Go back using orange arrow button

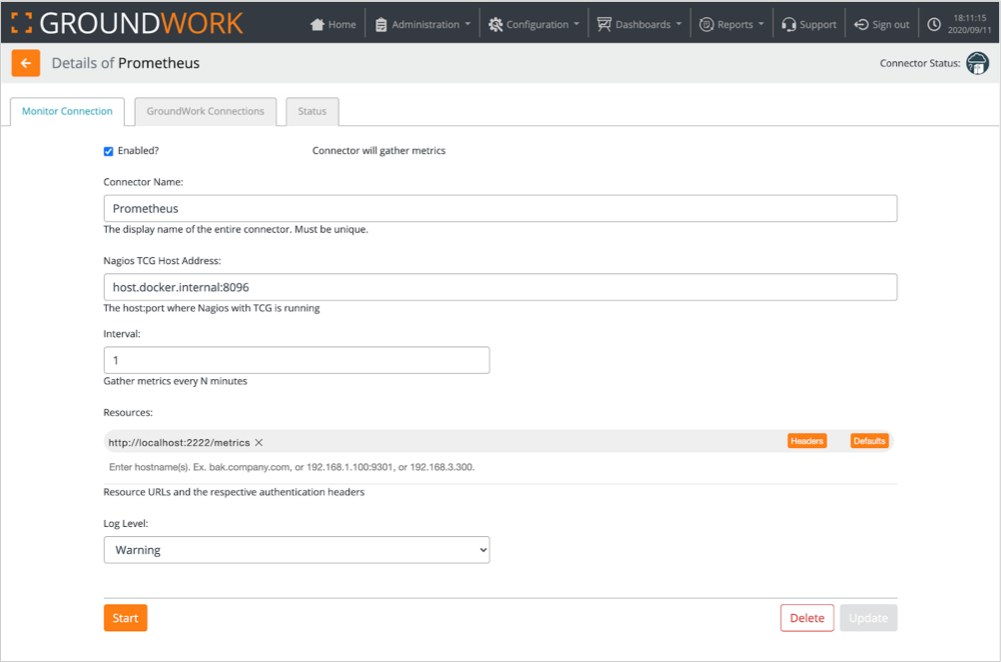click(26, 63)
